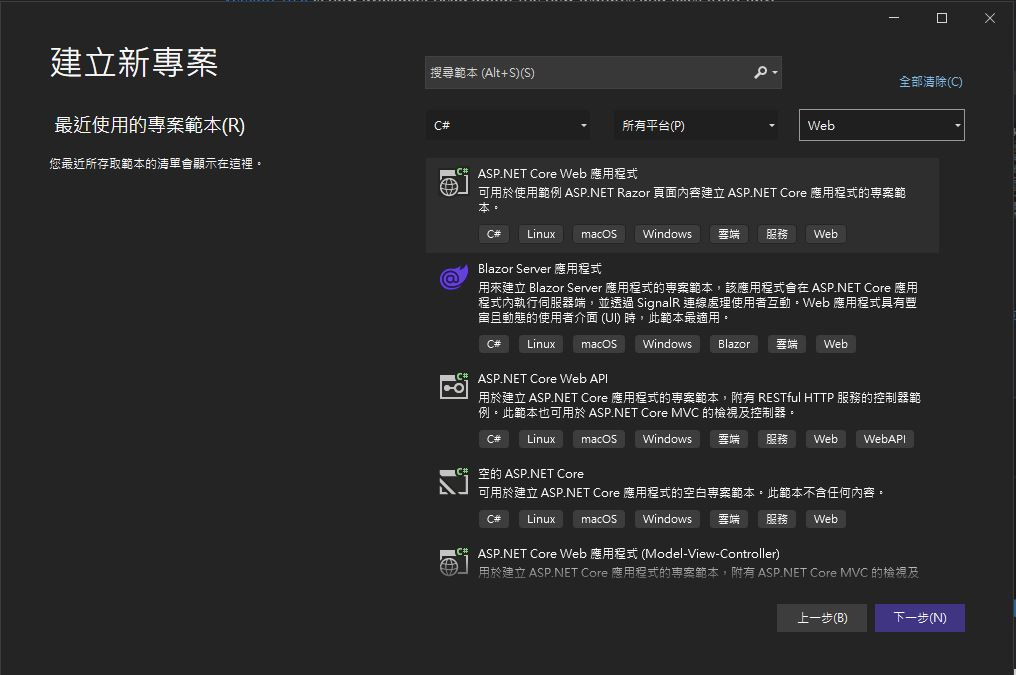1016x675 pixels.
Task: Select the ASP.NET Core Web API template icon
Action: [x=454, y=386]
